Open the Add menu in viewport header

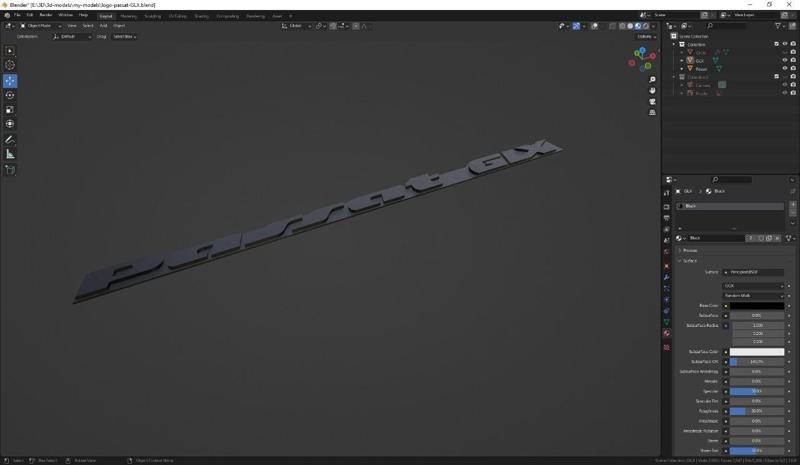click(103, 26)
